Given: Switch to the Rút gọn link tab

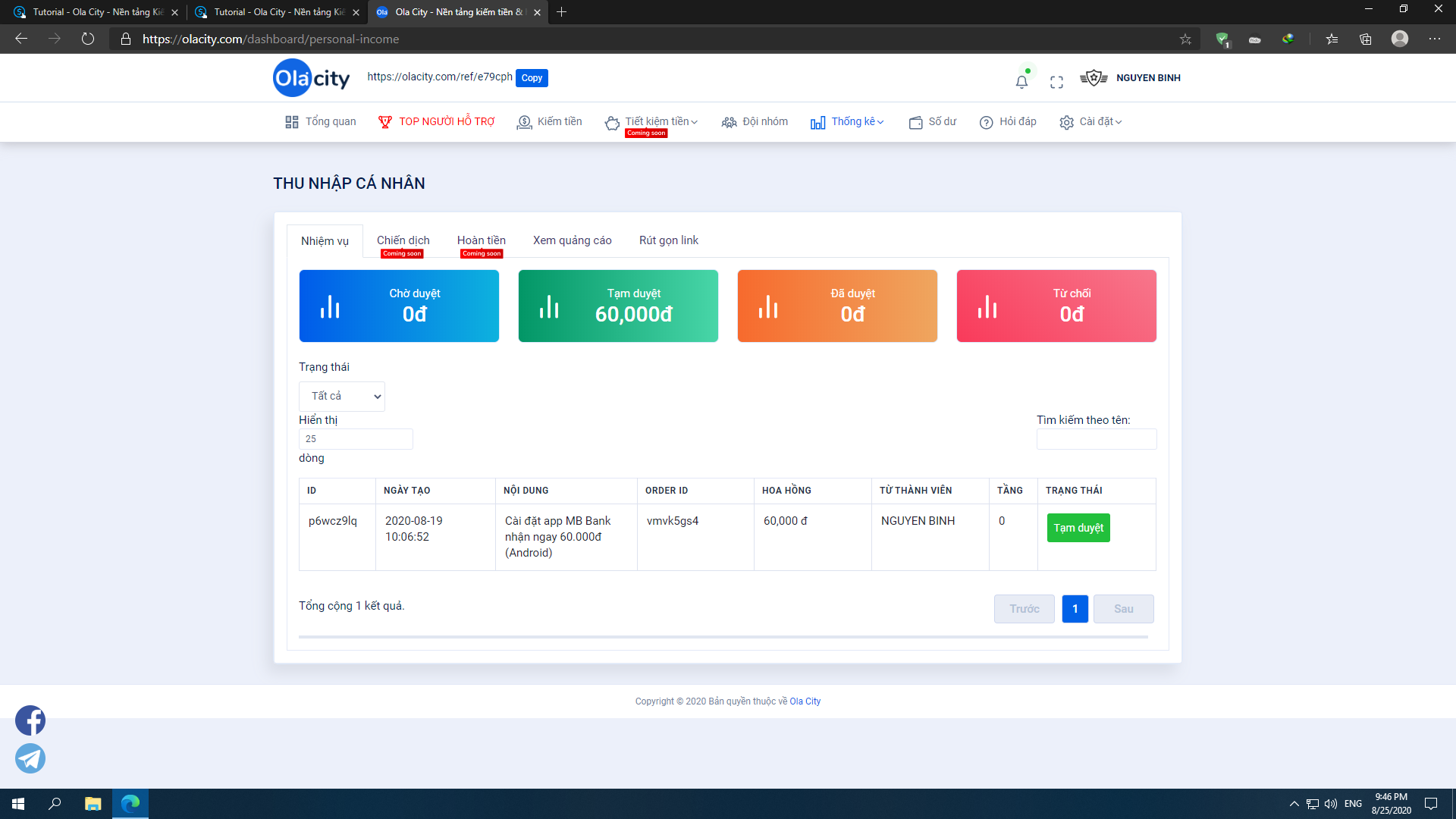Looking at the screenshot, I should pyautogui.click(x=668, y=240).
